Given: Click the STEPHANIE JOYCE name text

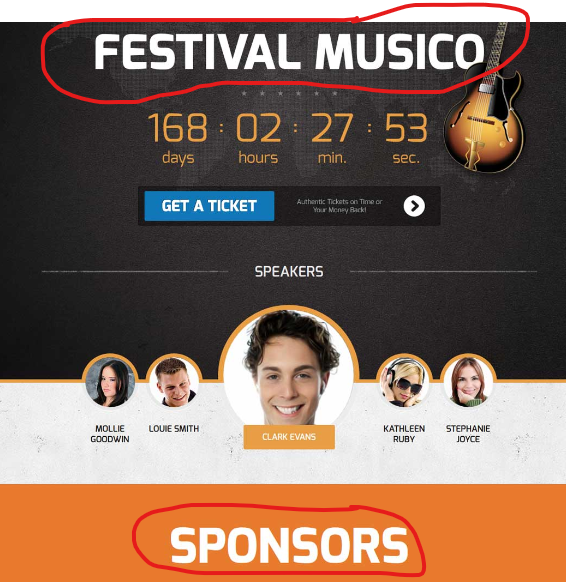Looking at the screenshot, I should point(468,434).
